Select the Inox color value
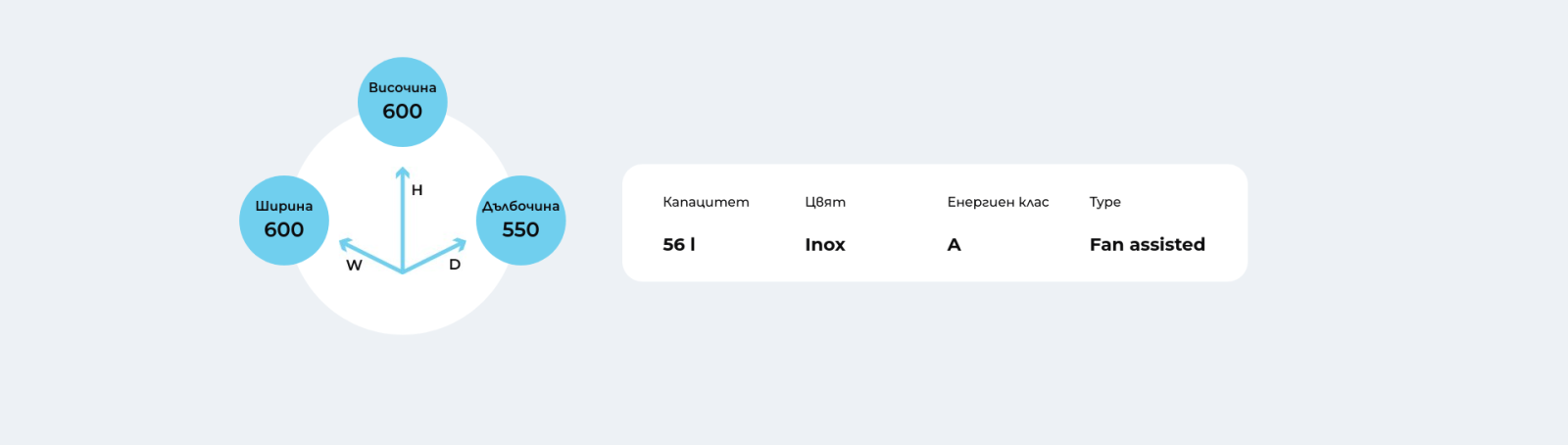 825,244
